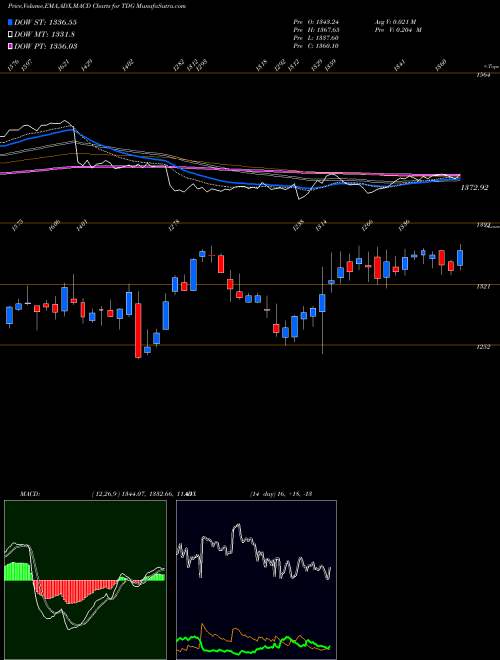Click the 1252 price axis label
This screenshot has width=500, height=660.
click(483, 347)
